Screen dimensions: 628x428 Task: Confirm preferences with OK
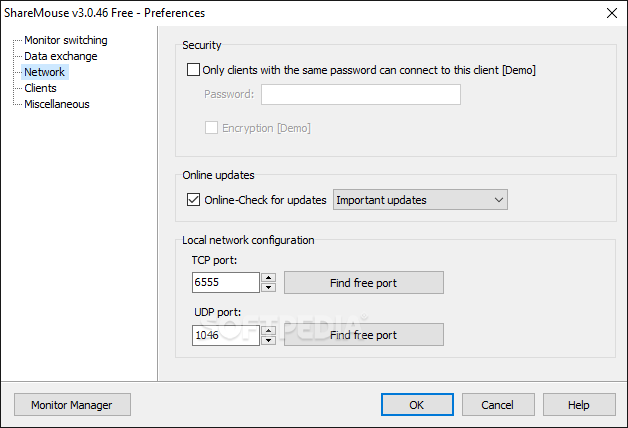(417, 405)
